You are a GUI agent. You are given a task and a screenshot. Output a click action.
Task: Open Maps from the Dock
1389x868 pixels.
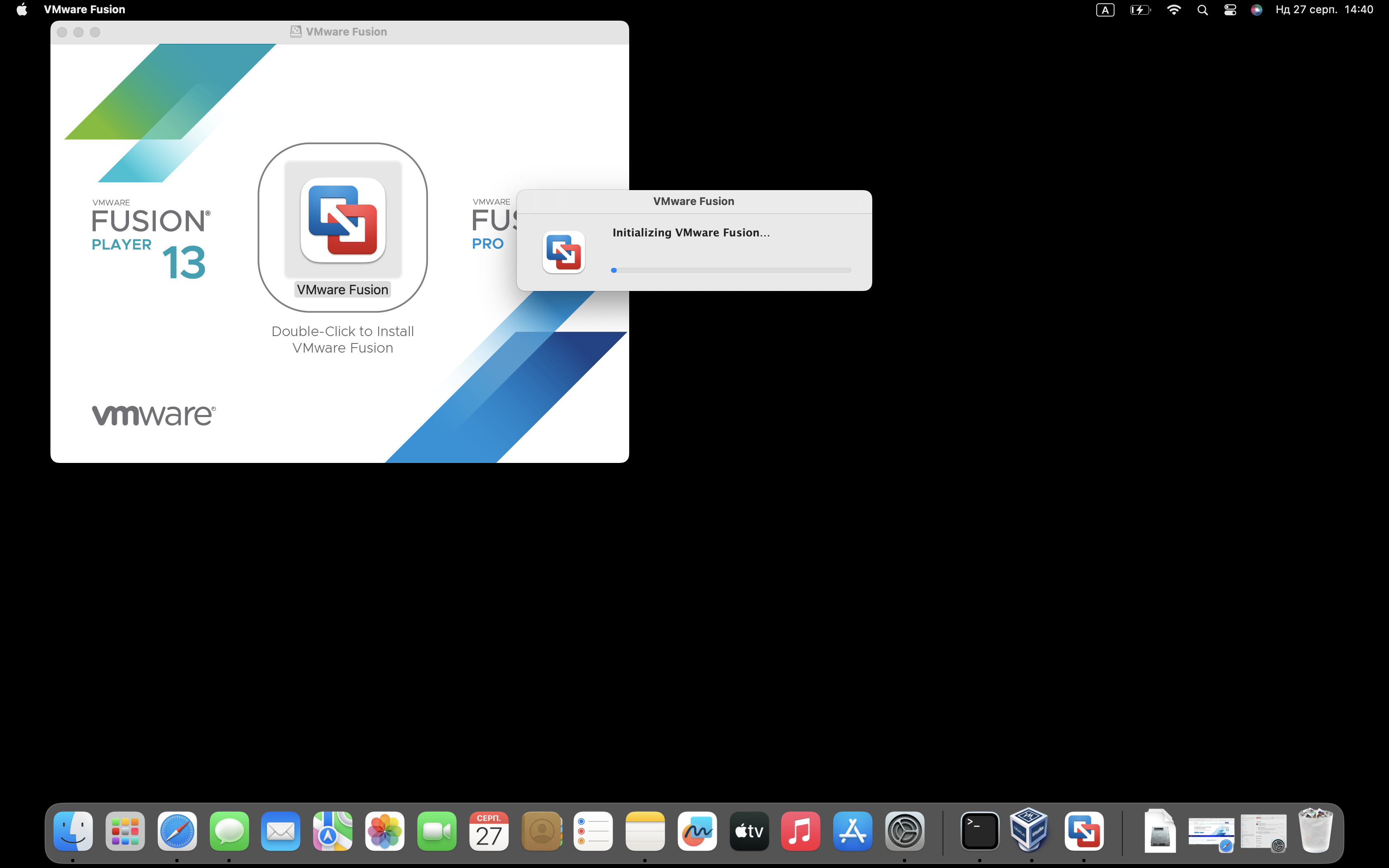(333, 831)
